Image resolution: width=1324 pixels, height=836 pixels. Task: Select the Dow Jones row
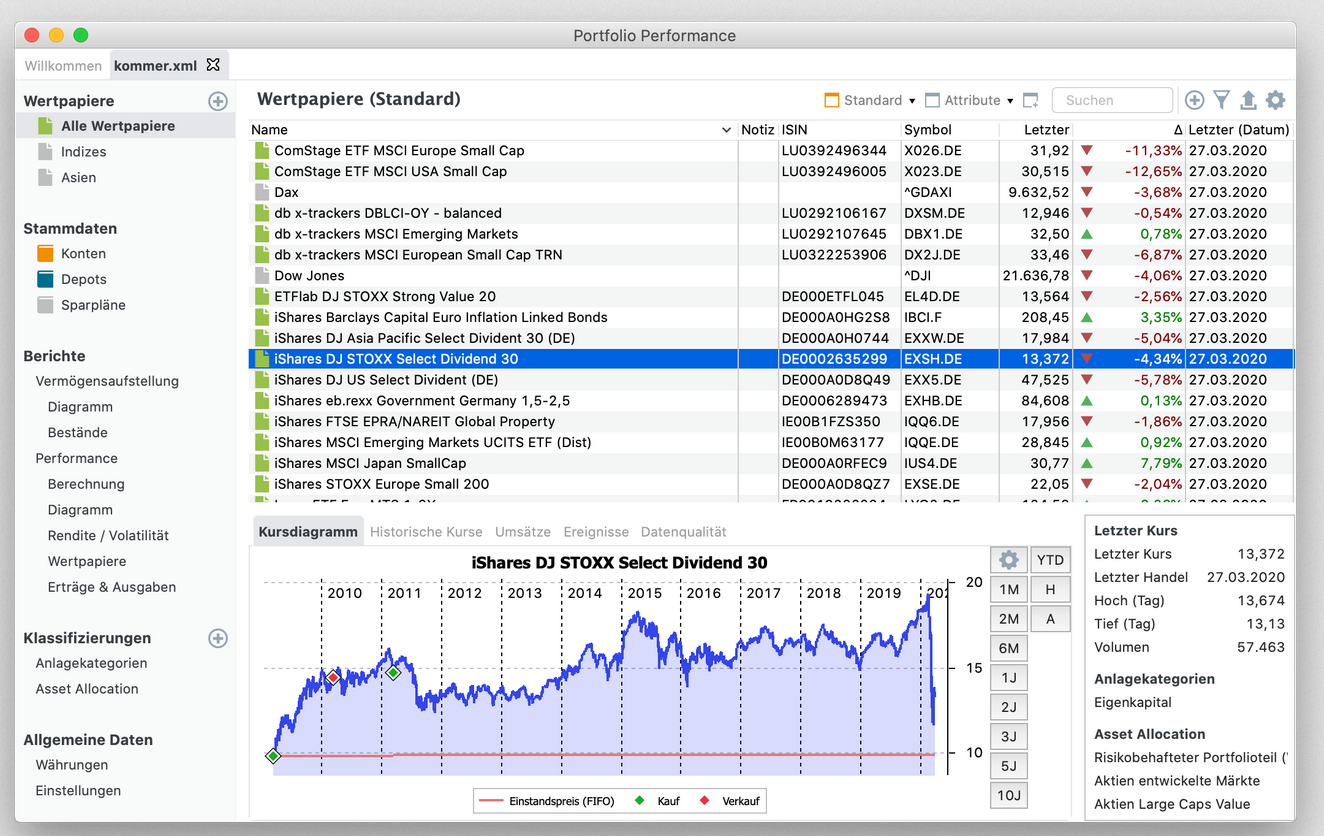tap(771, 276)
